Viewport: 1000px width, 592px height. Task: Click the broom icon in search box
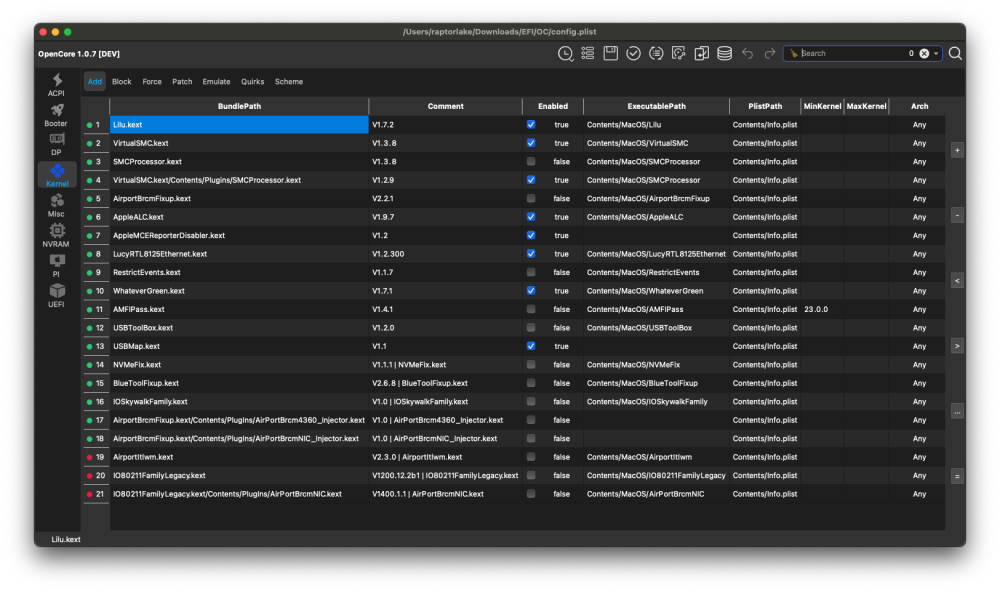click(793, 54)
